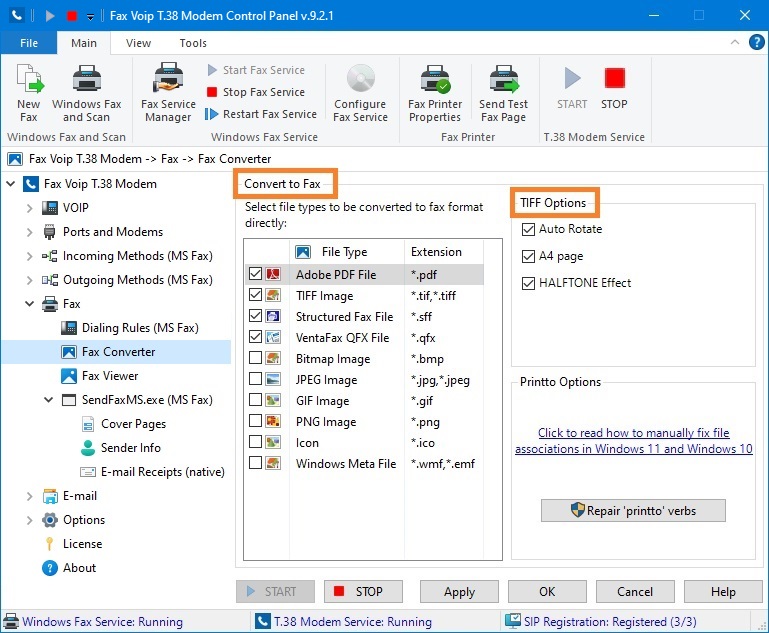
Task: Uncheck VentaFax QFX File checkbox
Action: pyautogui.click(x=255, y=337)
